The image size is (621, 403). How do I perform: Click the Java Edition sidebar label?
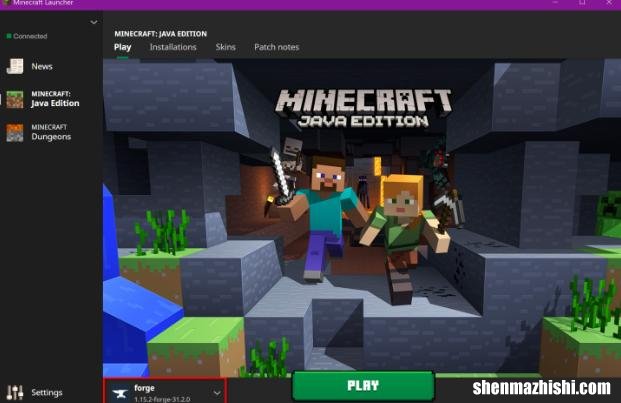55,99
